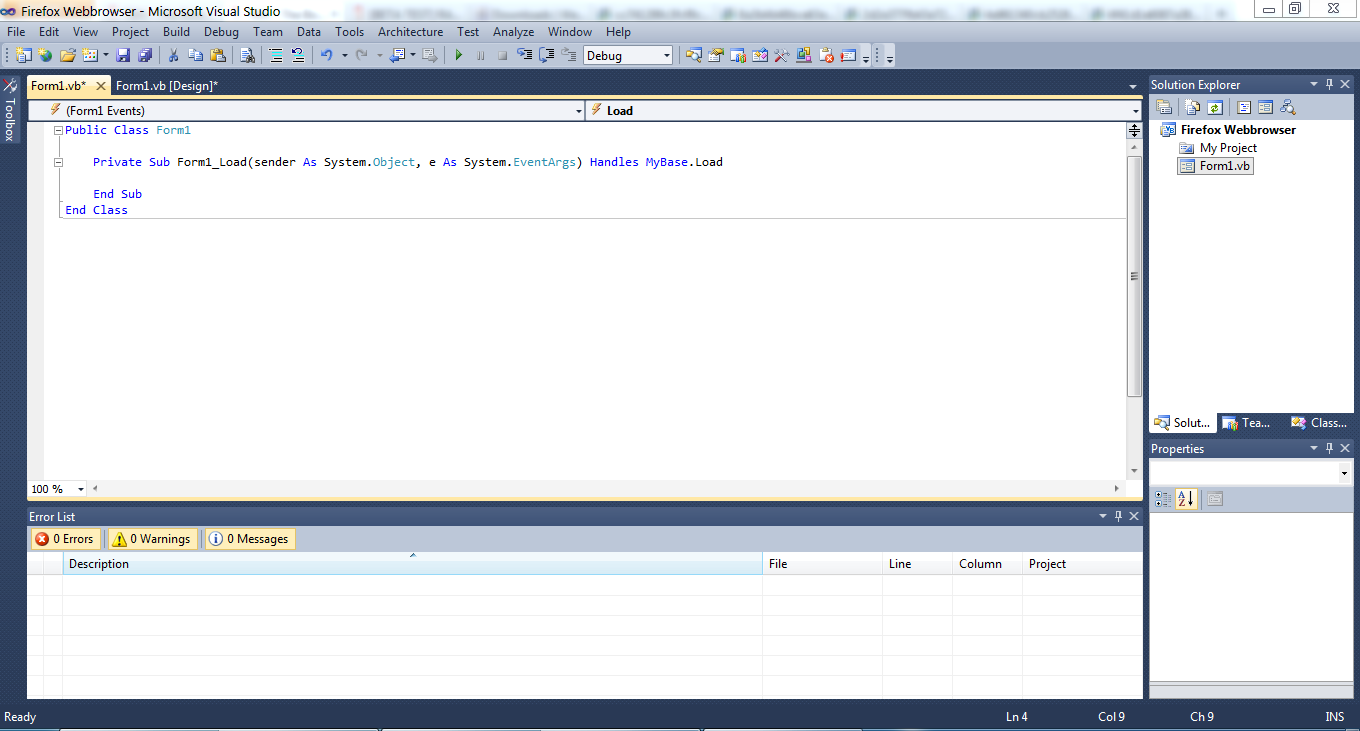
Task: Open Properties Window from the main toolbar icon
Action: 715,56
